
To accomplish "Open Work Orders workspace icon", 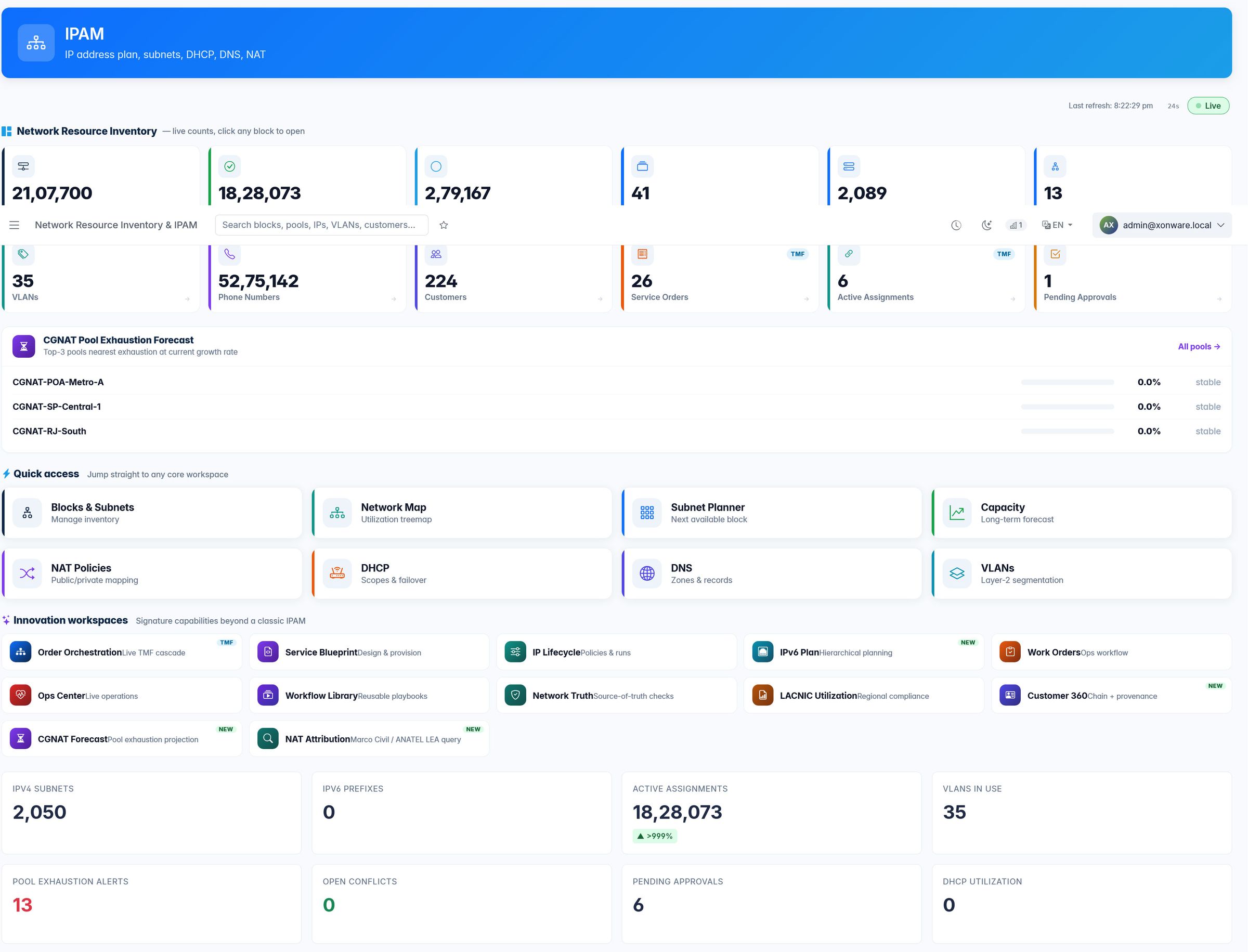I will tap(1010, 651).
